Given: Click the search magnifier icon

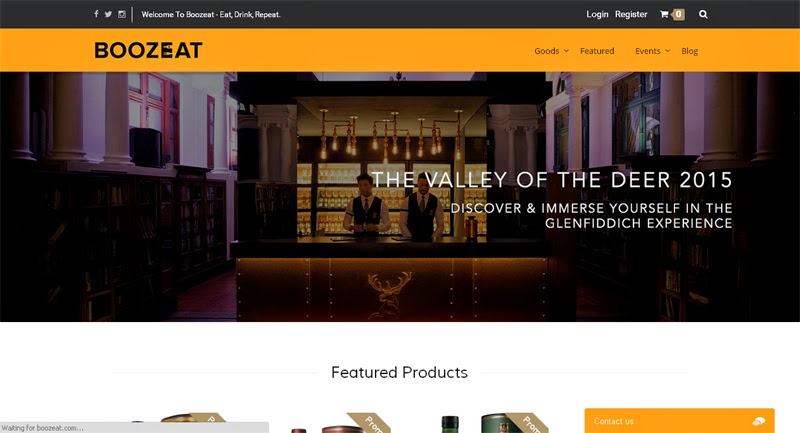Looking at the screenshot, I should click(x=703, y=14).
